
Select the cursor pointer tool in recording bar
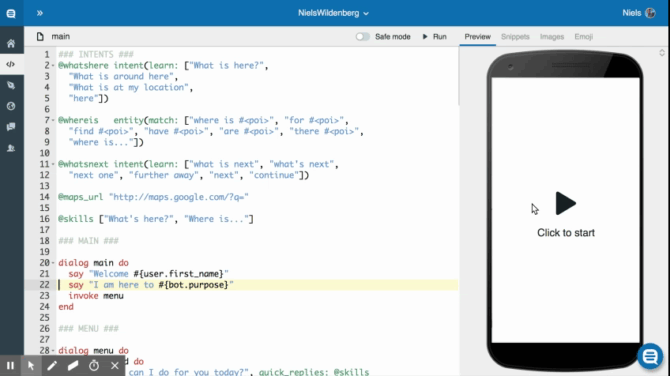click(31, 366)
